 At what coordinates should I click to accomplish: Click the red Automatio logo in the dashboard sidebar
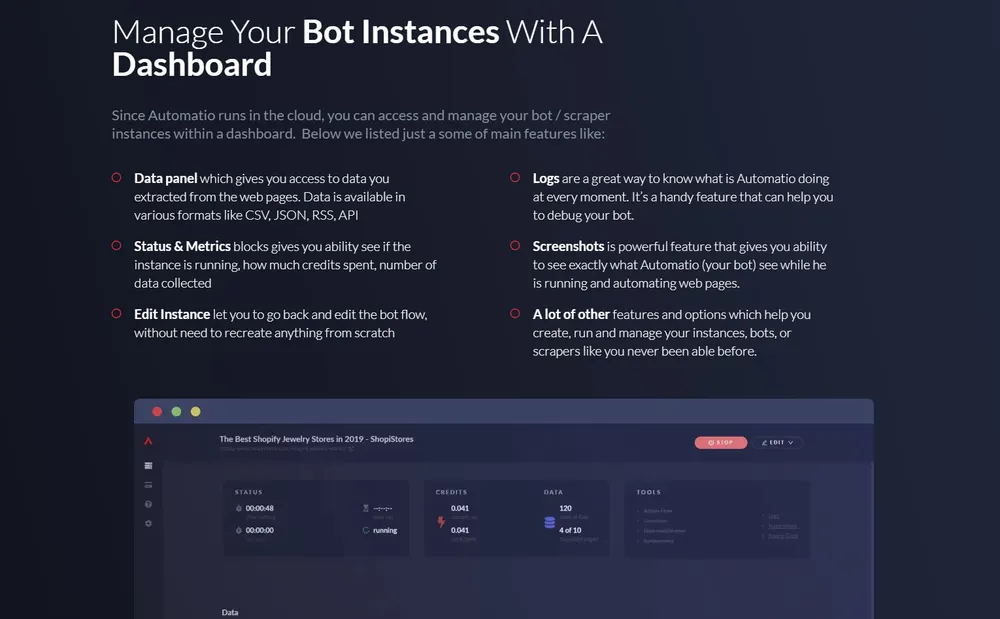click(x=148, y=441)
